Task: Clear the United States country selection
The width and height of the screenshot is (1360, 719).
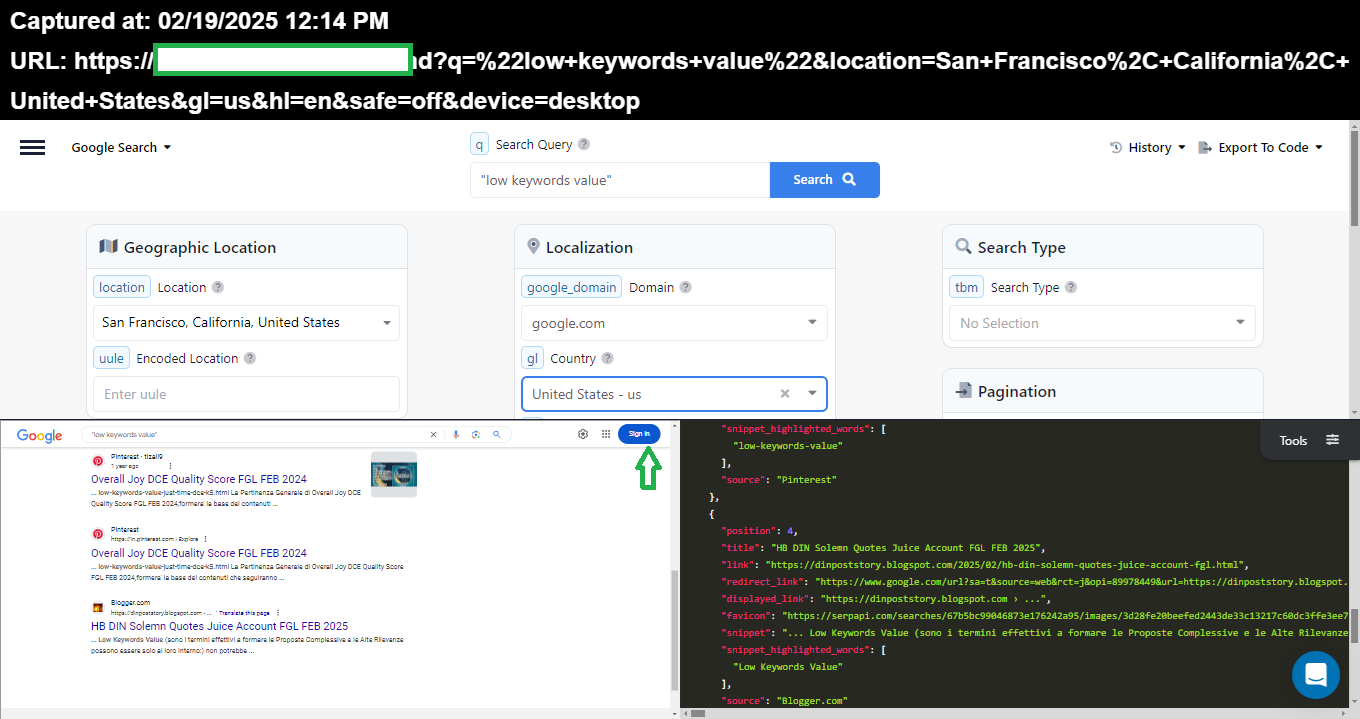Action: click(x=785, y=394)
